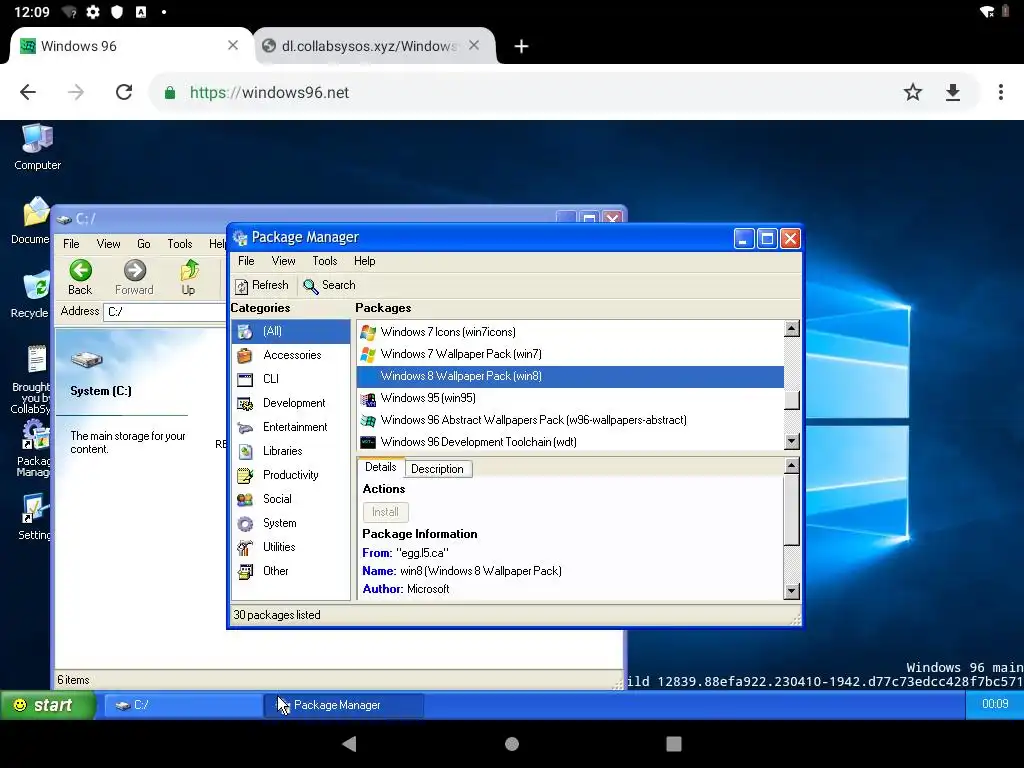Select the Accessories category

pyautogui.click(x=291, y=355)
